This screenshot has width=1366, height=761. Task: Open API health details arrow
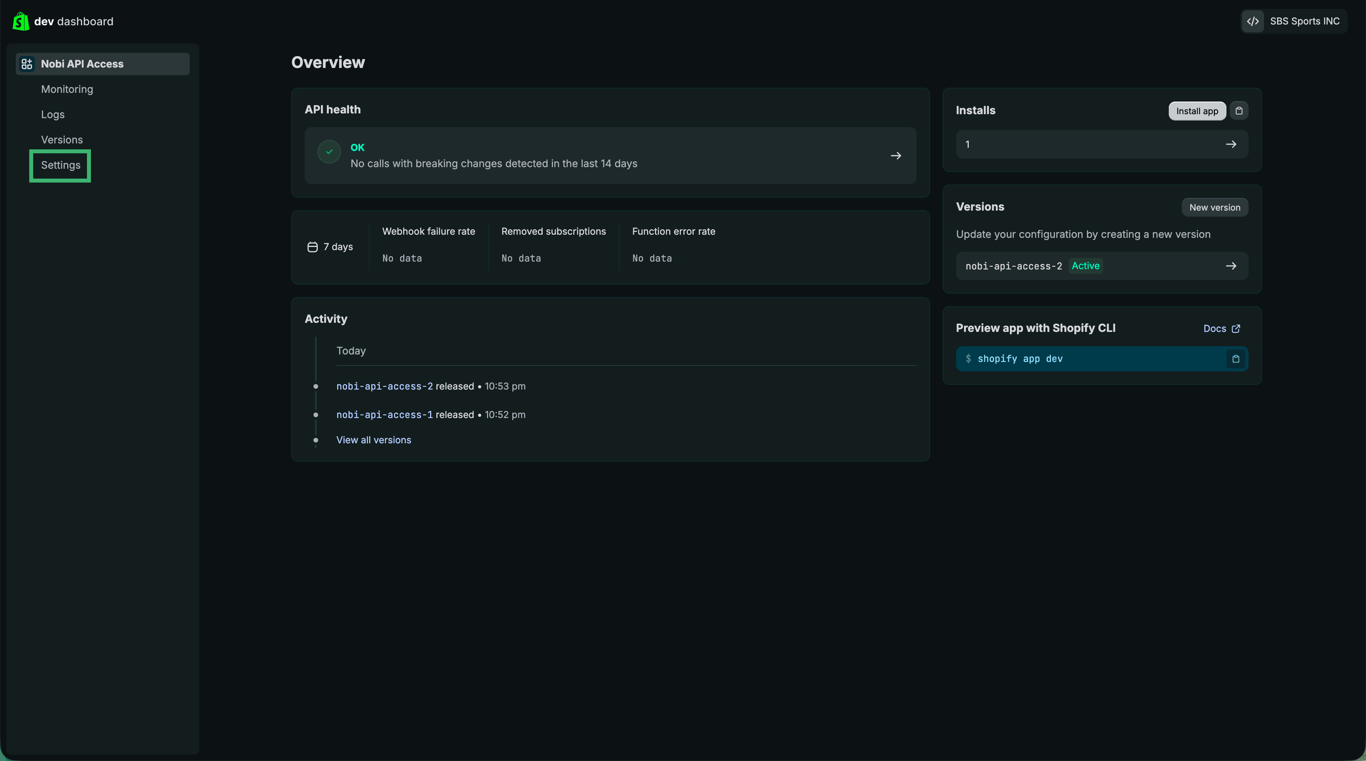pyautogui.click(x=896, y=156)
